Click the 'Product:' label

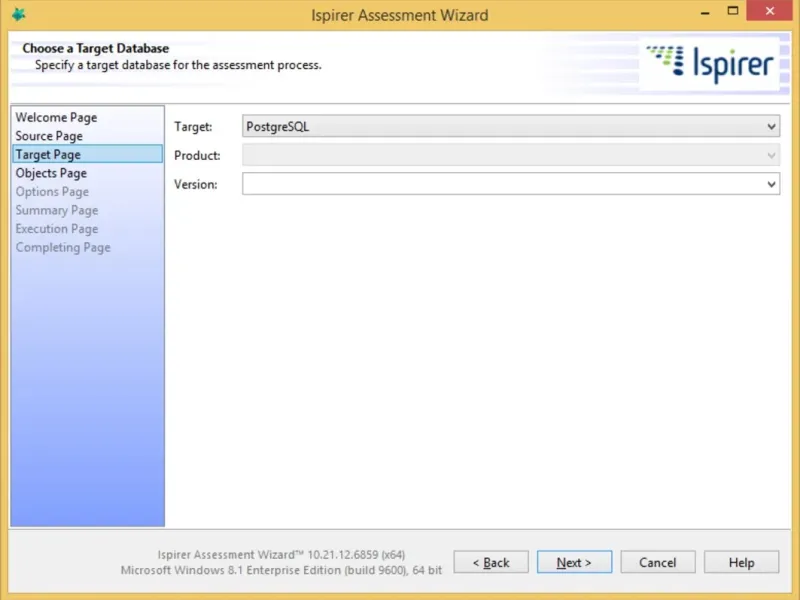pyautogui.click(x=197, y=156)
